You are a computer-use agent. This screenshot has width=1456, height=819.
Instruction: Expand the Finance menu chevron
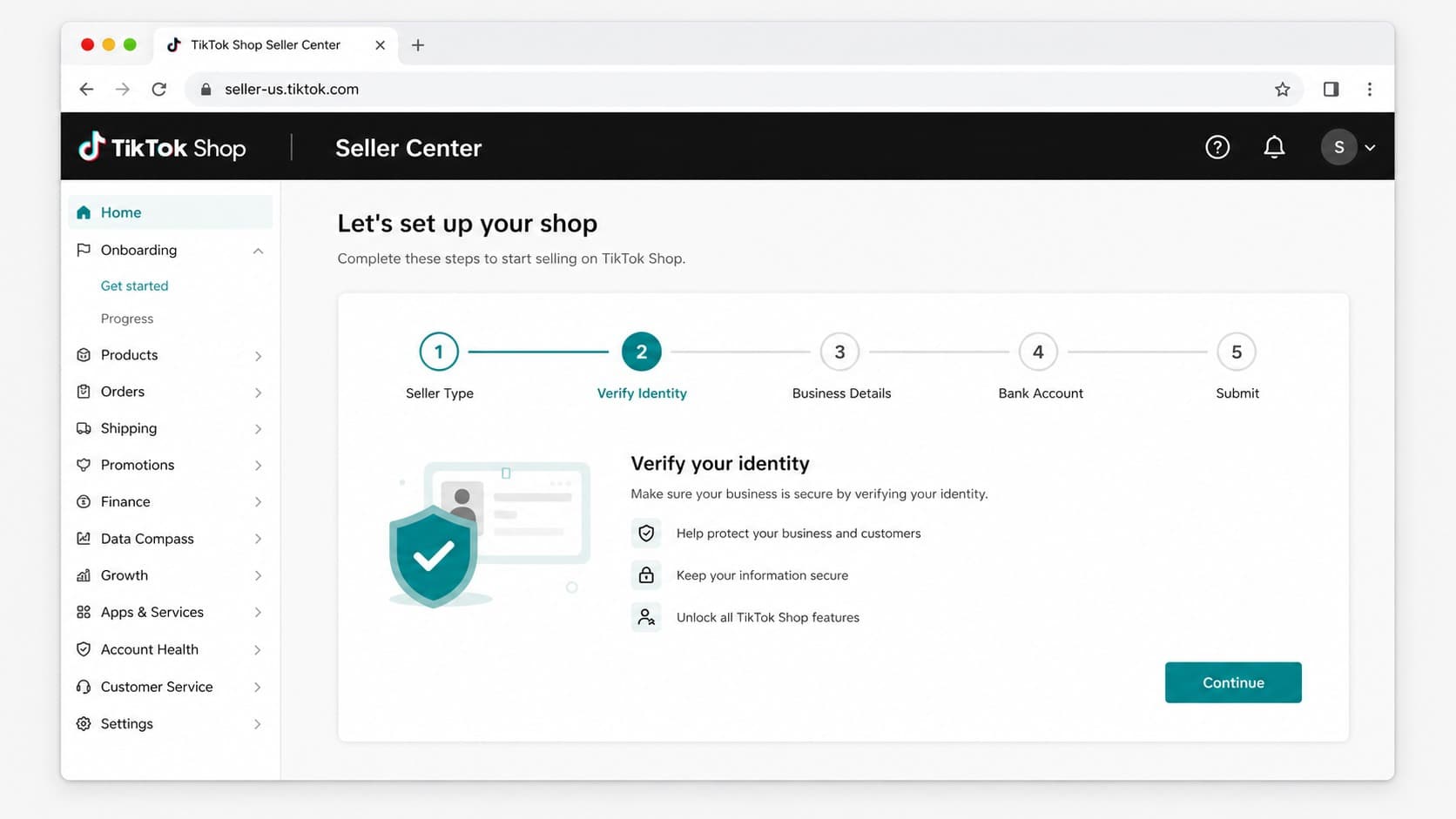tap(258, 502)
